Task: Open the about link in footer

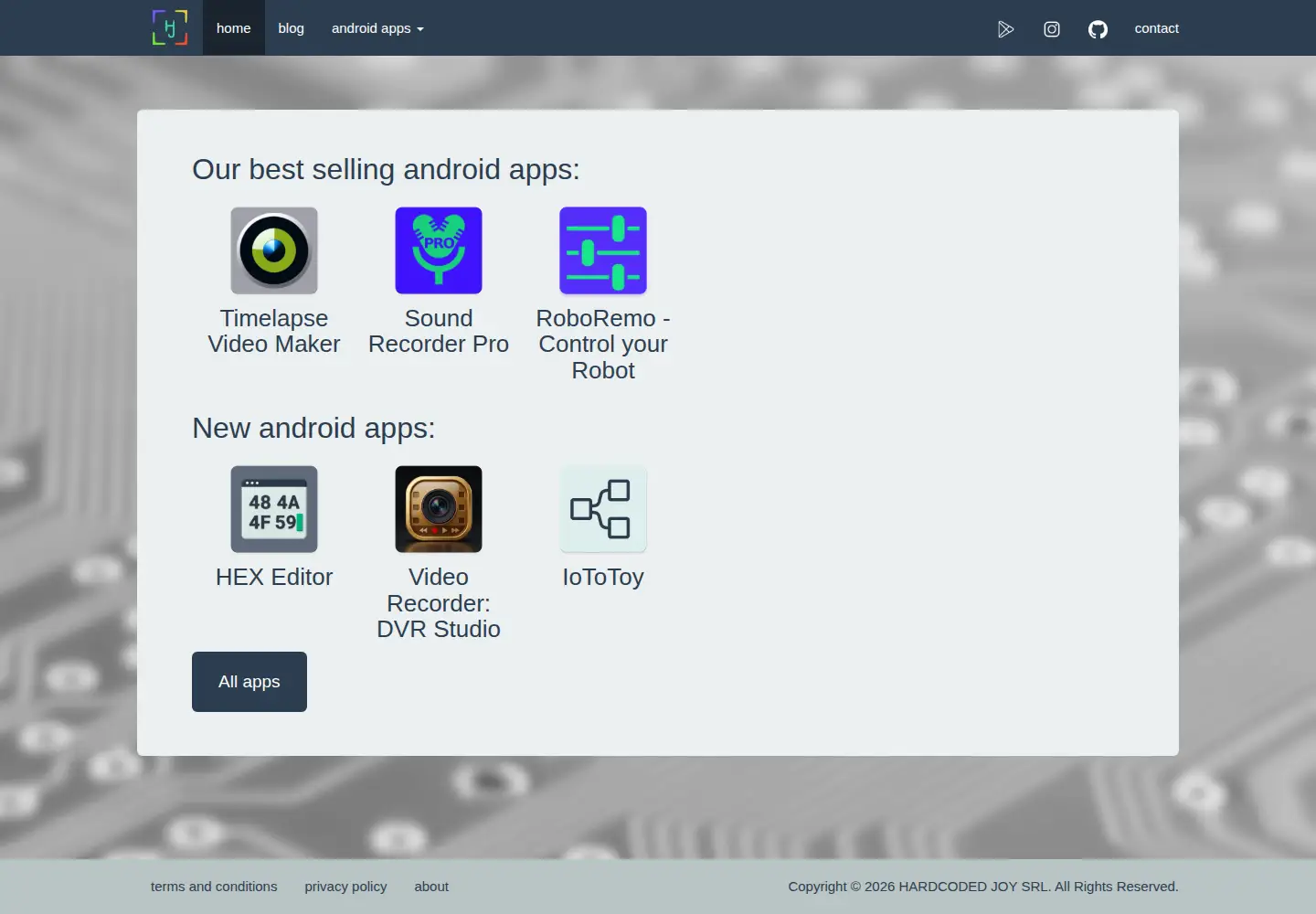Action: coord(431,887)
